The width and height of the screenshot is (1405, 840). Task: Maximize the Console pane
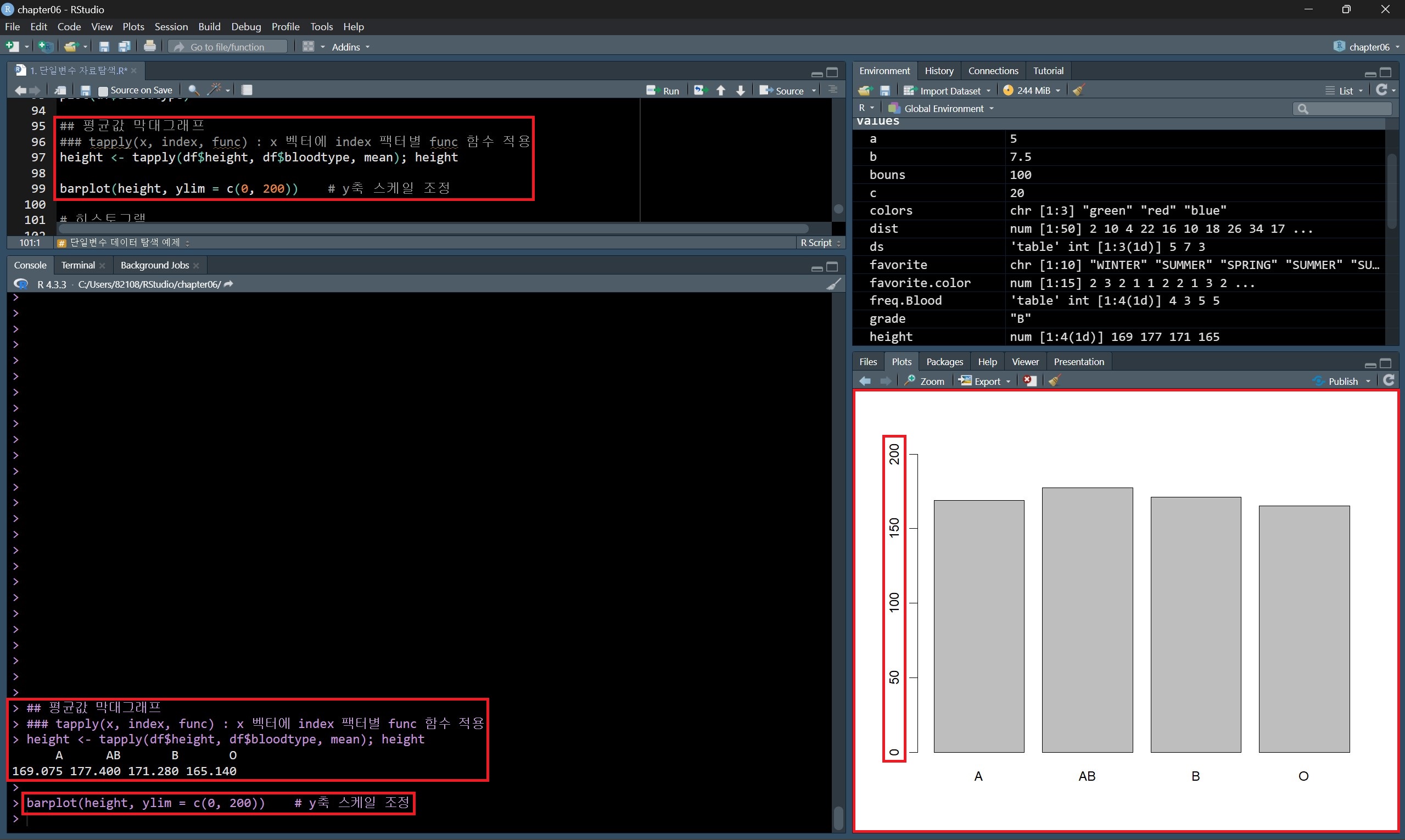click(832, 267)
